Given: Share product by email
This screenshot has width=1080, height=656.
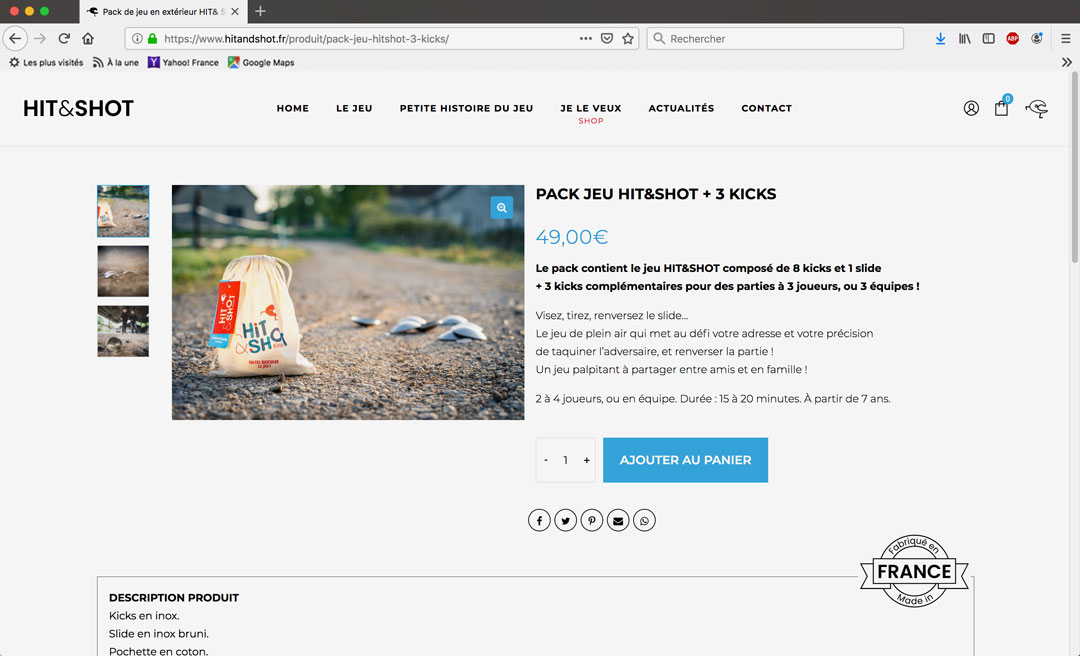Looking at the screenshot, I should (618, 520).
